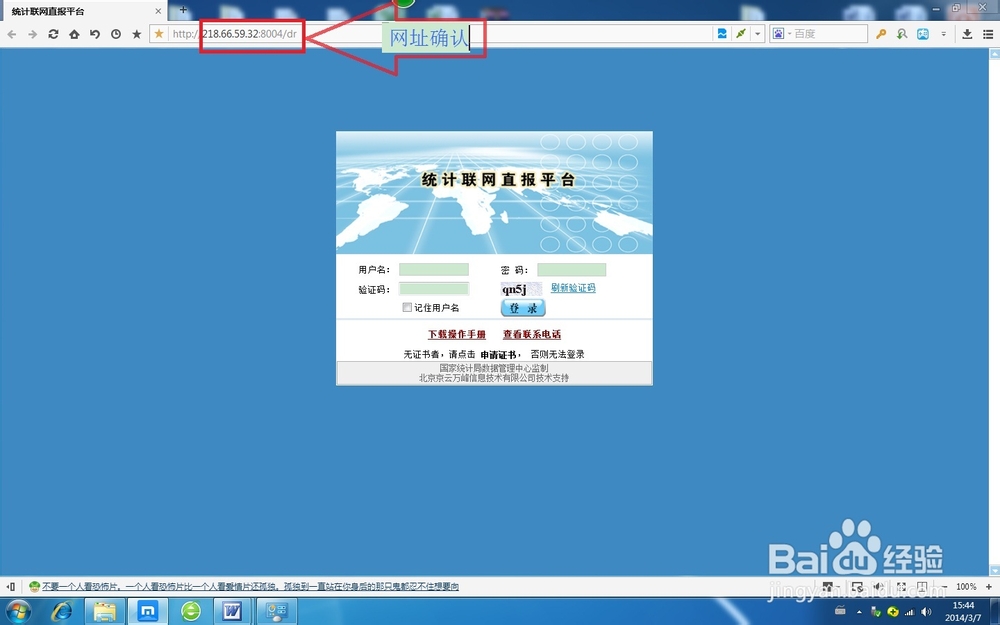Choose search engine from Baidu paw dropdown
Image resolution: width=1000 pixels, height=625 pixels.
tap(781, 34)
